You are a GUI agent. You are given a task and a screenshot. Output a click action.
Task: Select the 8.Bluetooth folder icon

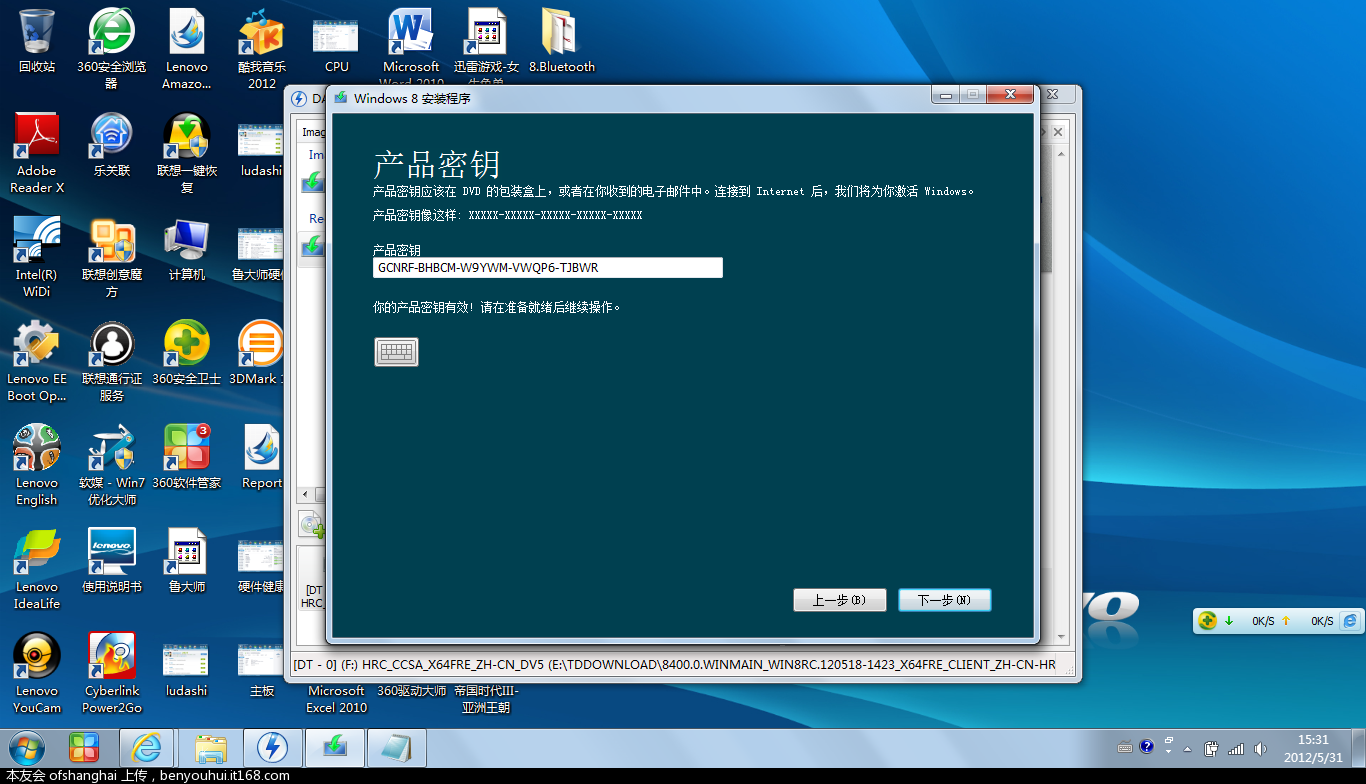click(561, 42)
